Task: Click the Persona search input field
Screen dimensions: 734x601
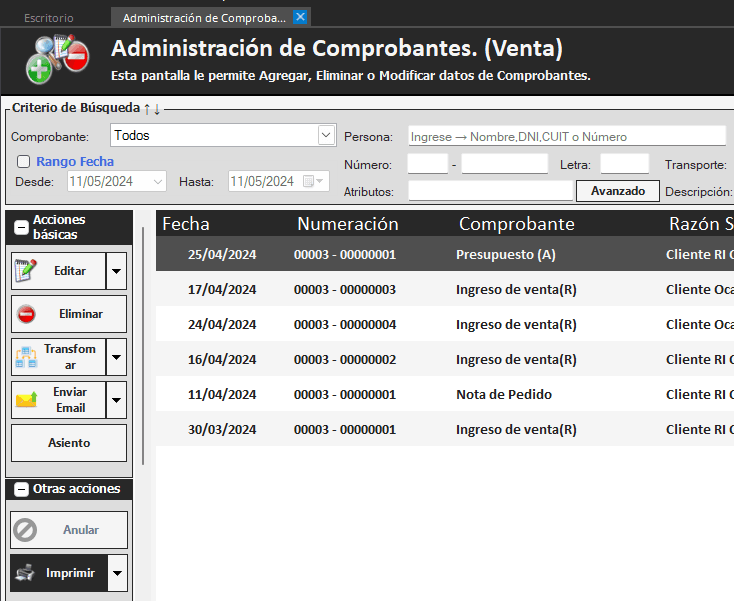Action: click(566, 136)
